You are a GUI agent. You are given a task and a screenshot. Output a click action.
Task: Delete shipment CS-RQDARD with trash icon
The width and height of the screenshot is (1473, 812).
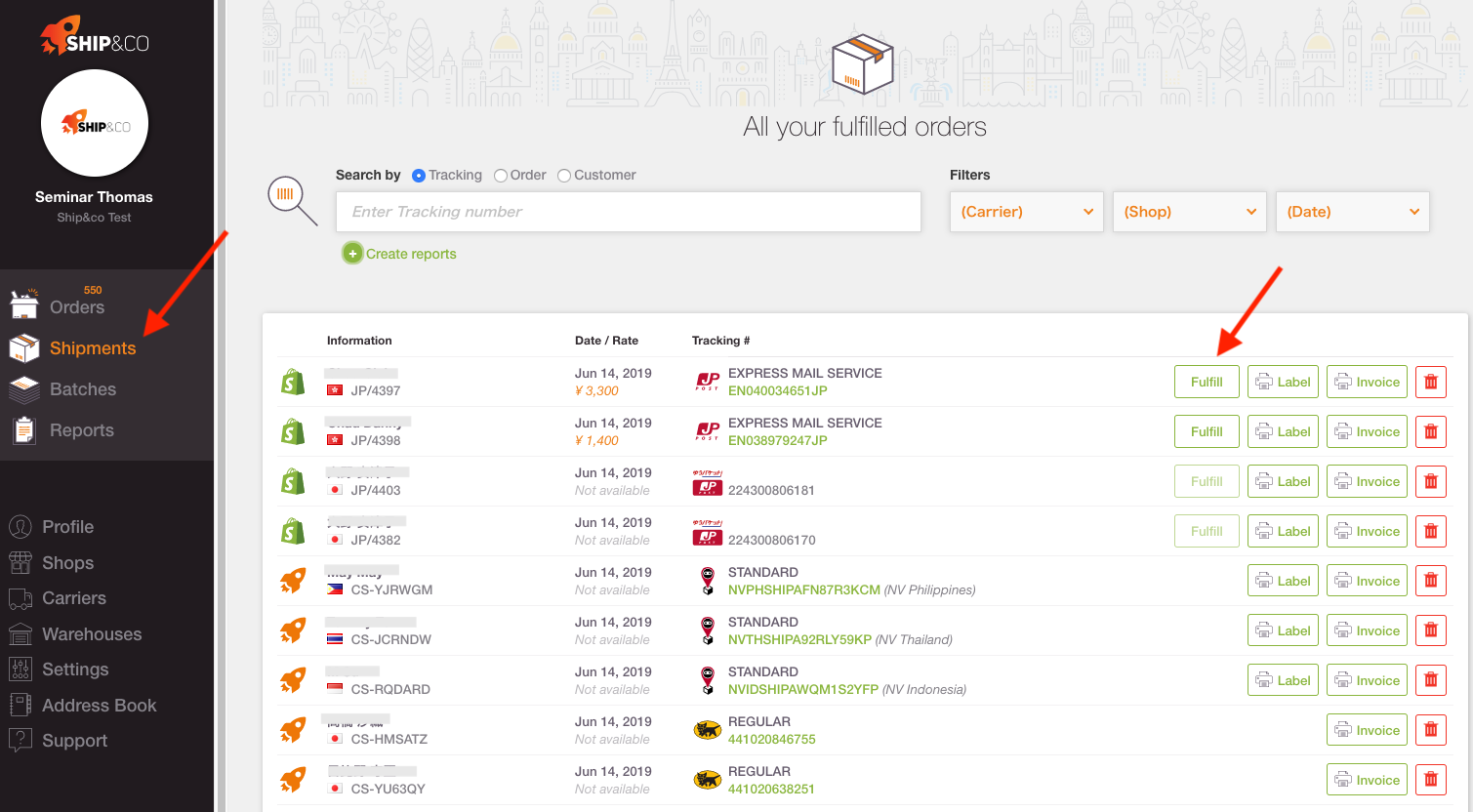pyautogui.click(x=1431, y=680)
